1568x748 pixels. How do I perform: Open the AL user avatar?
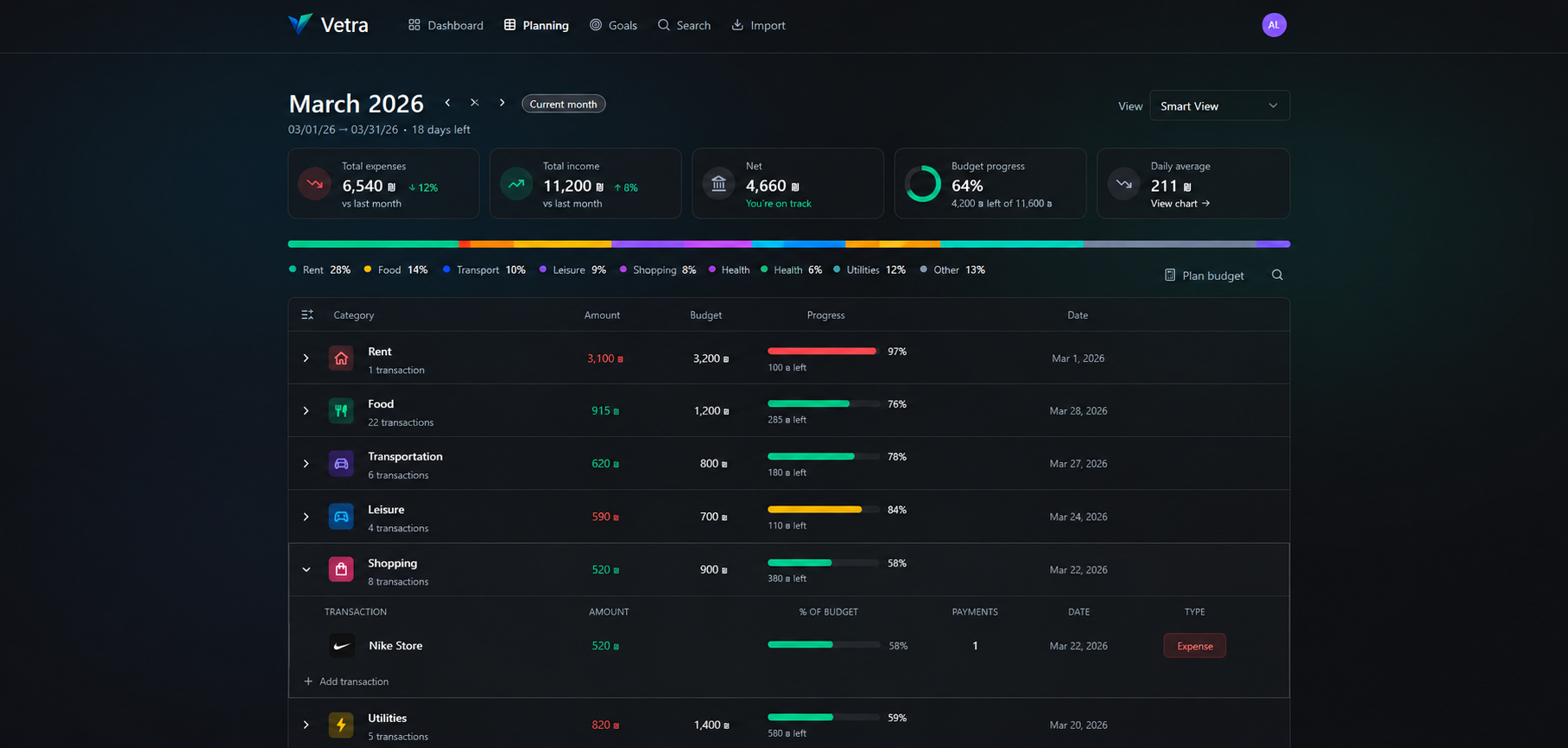point(1274,25)
